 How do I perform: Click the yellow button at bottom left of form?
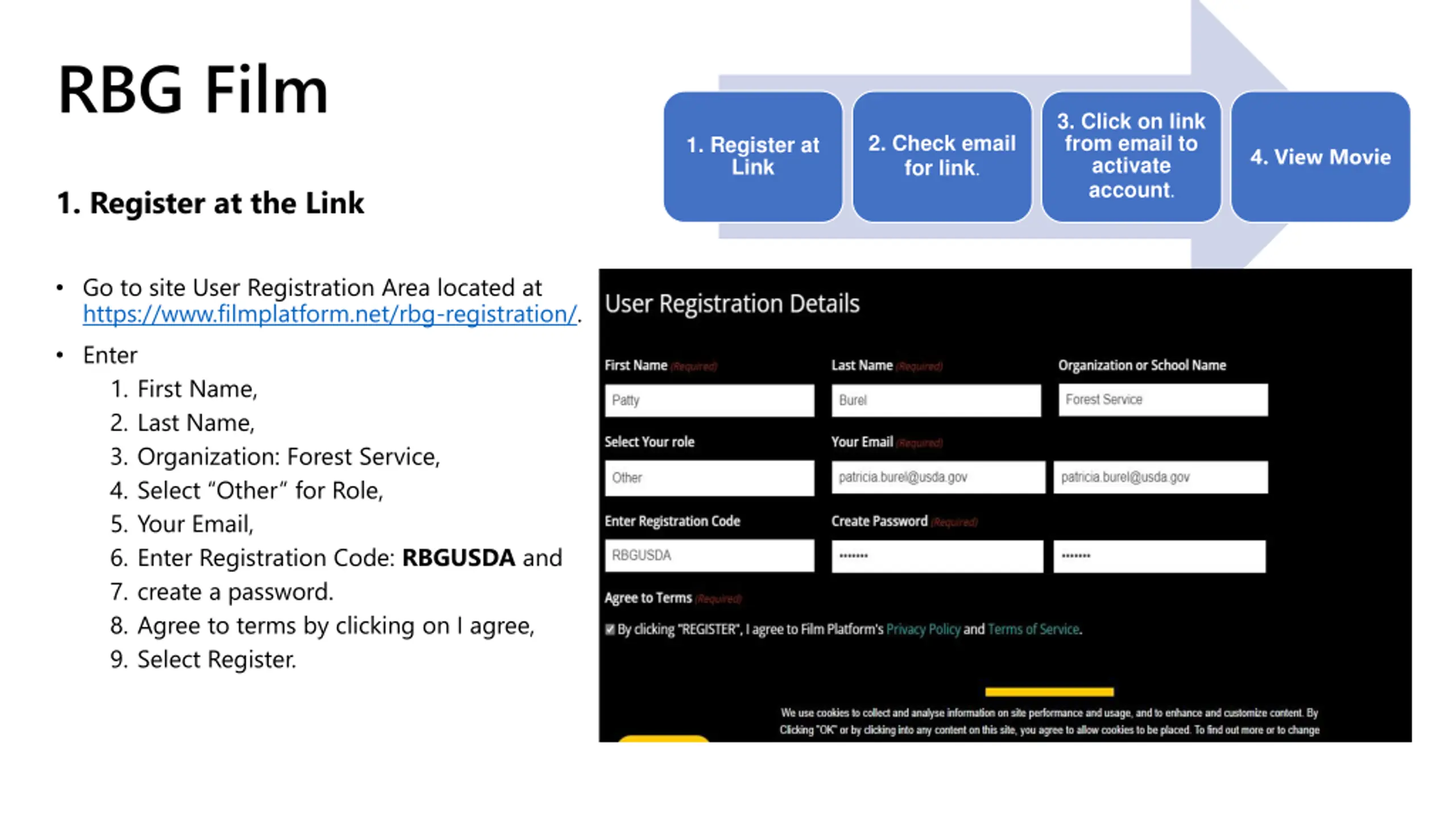[x=663, y=738]
